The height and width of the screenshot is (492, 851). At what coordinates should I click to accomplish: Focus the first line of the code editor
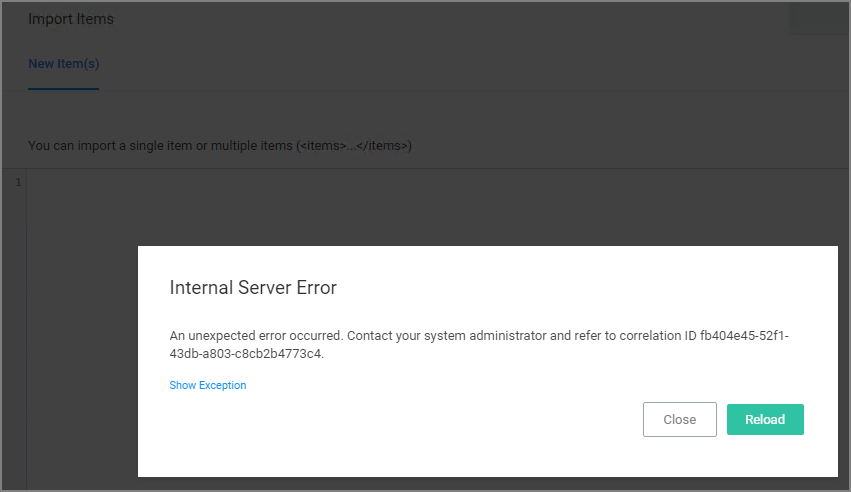pos(300,182)
